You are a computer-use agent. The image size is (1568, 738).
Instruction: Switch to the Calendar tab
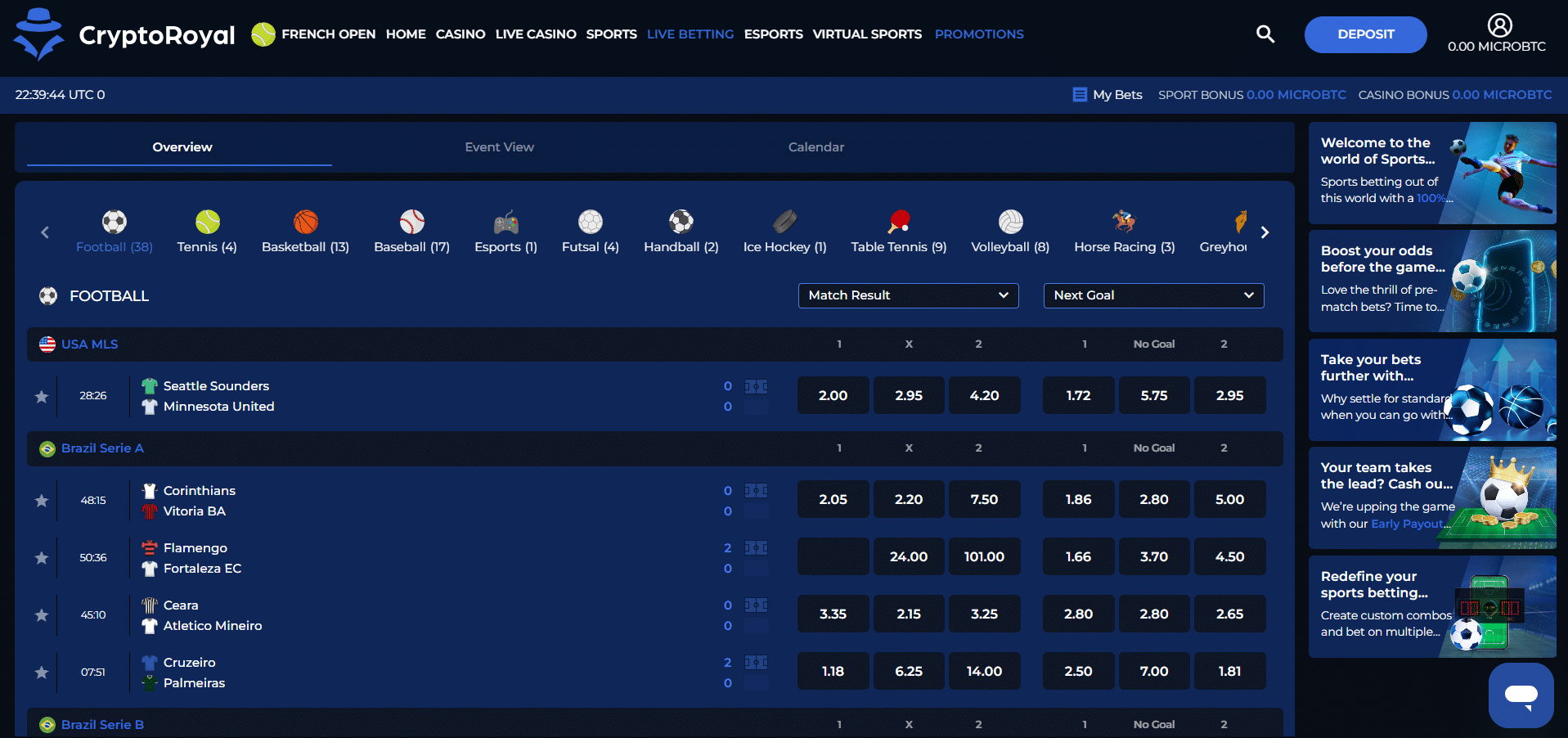[815, 147]
